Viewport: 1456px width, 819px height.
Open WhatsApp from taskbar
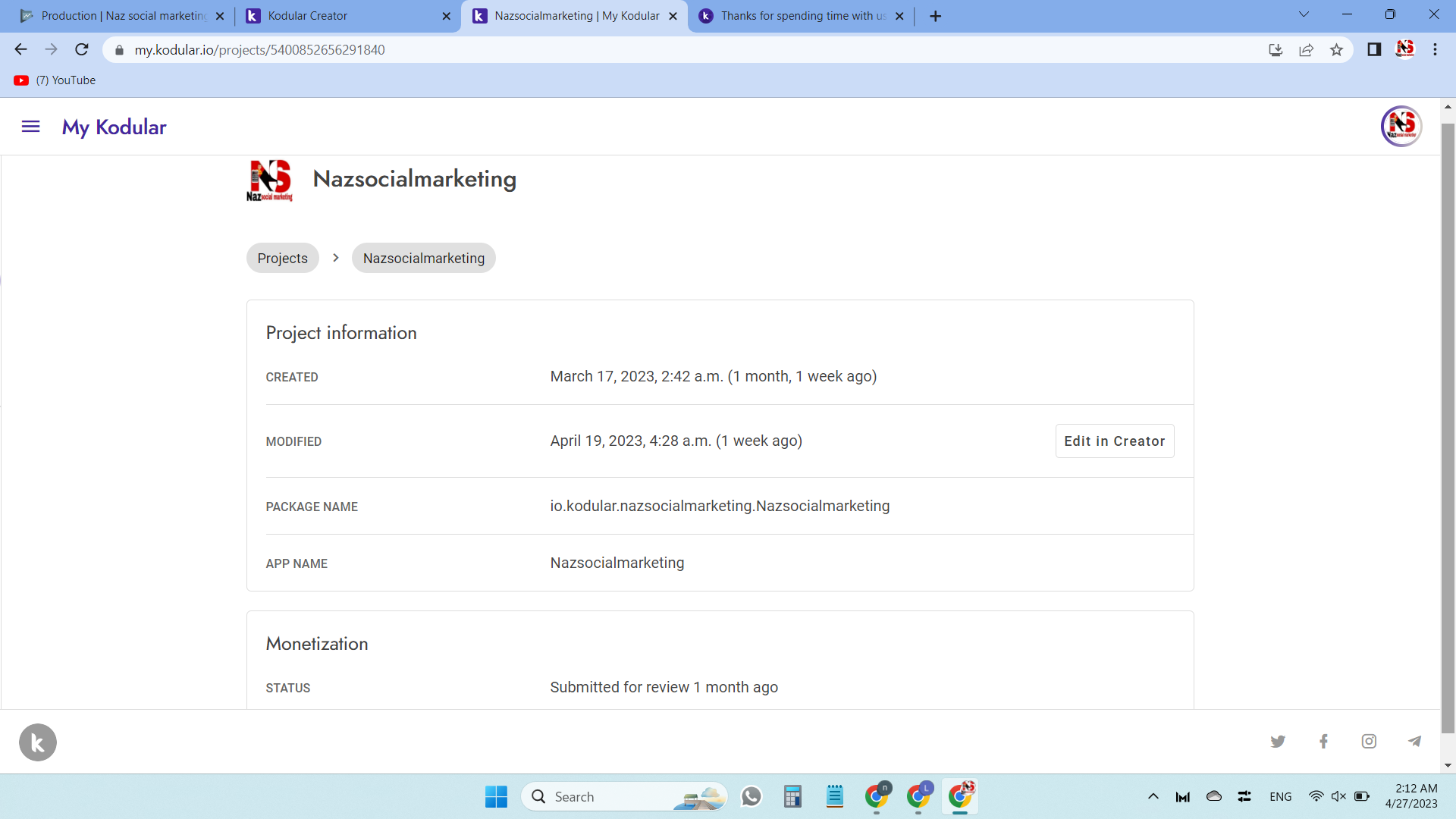[x=752, y=797]
